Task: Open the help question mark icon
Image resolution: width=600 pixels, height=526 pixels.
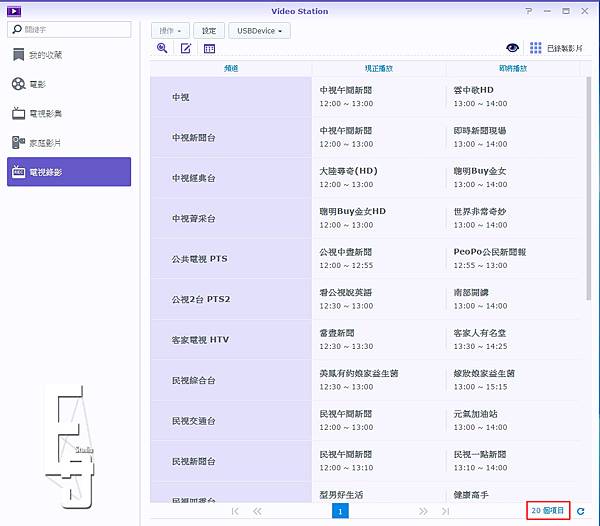Action: [x=528, y=11]
